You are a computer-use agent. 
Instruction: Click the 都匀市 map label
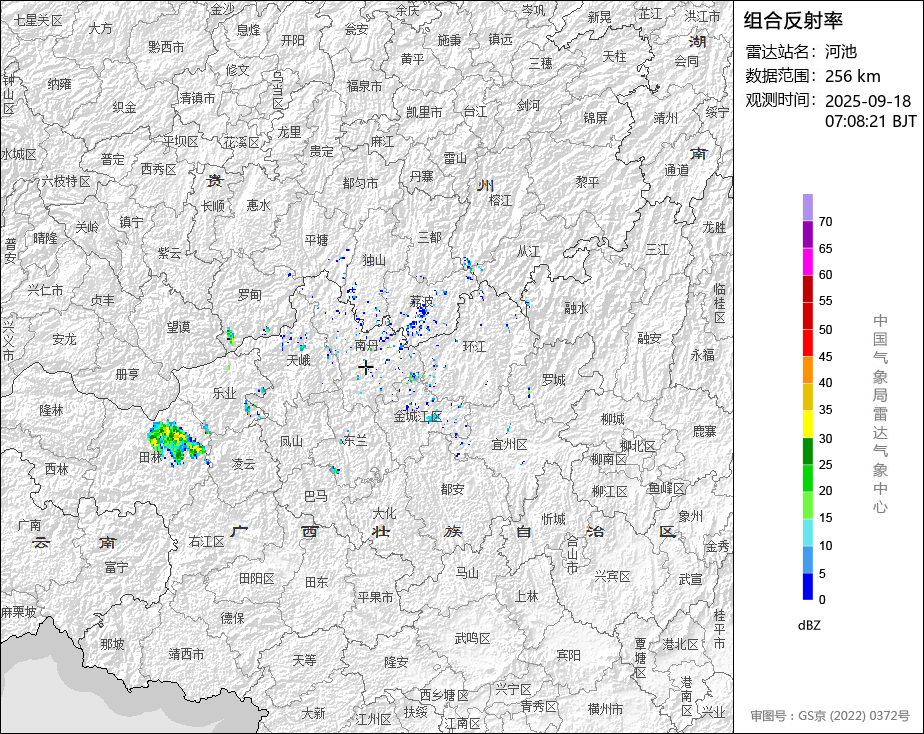pos(360,183)
